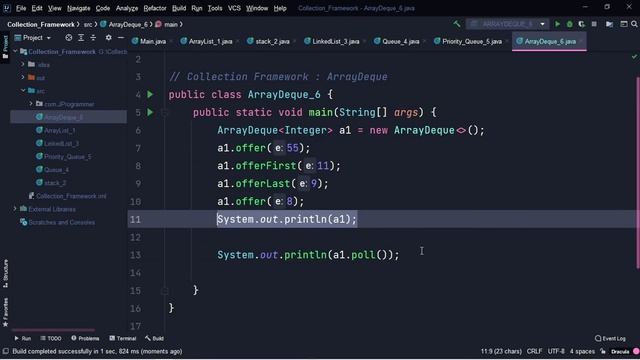Open the TODO tool window
The width and height of the screenshot is (640, 360).
(x=51, y=338)
